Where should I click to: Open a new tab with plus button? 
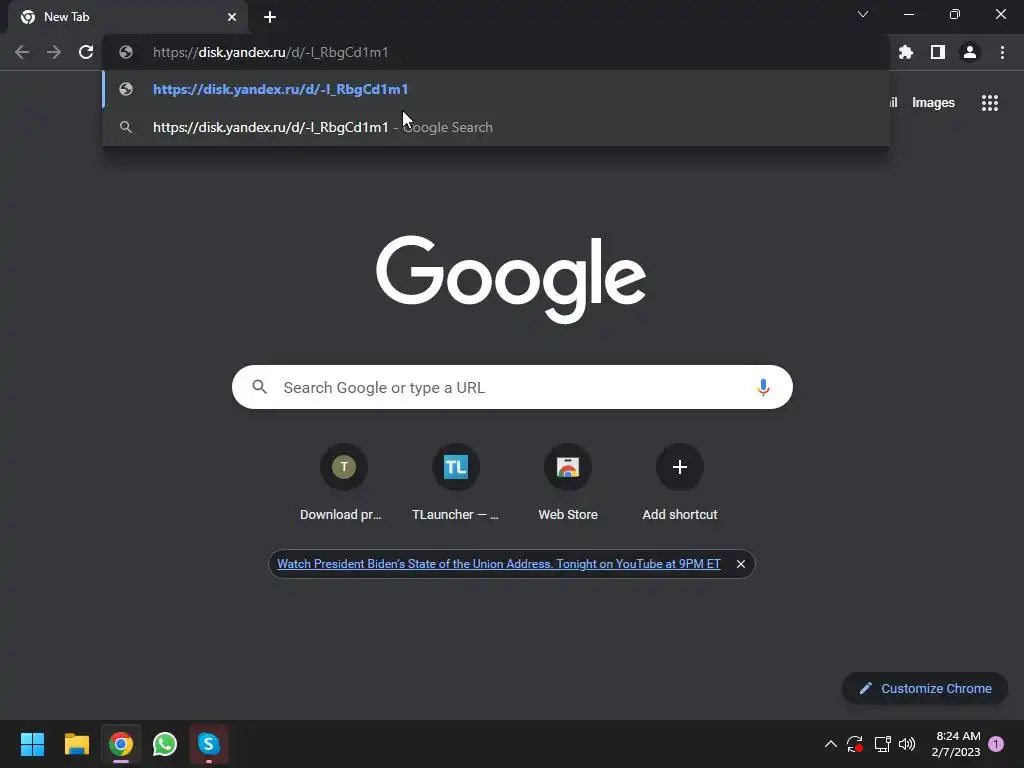[270, 17]
